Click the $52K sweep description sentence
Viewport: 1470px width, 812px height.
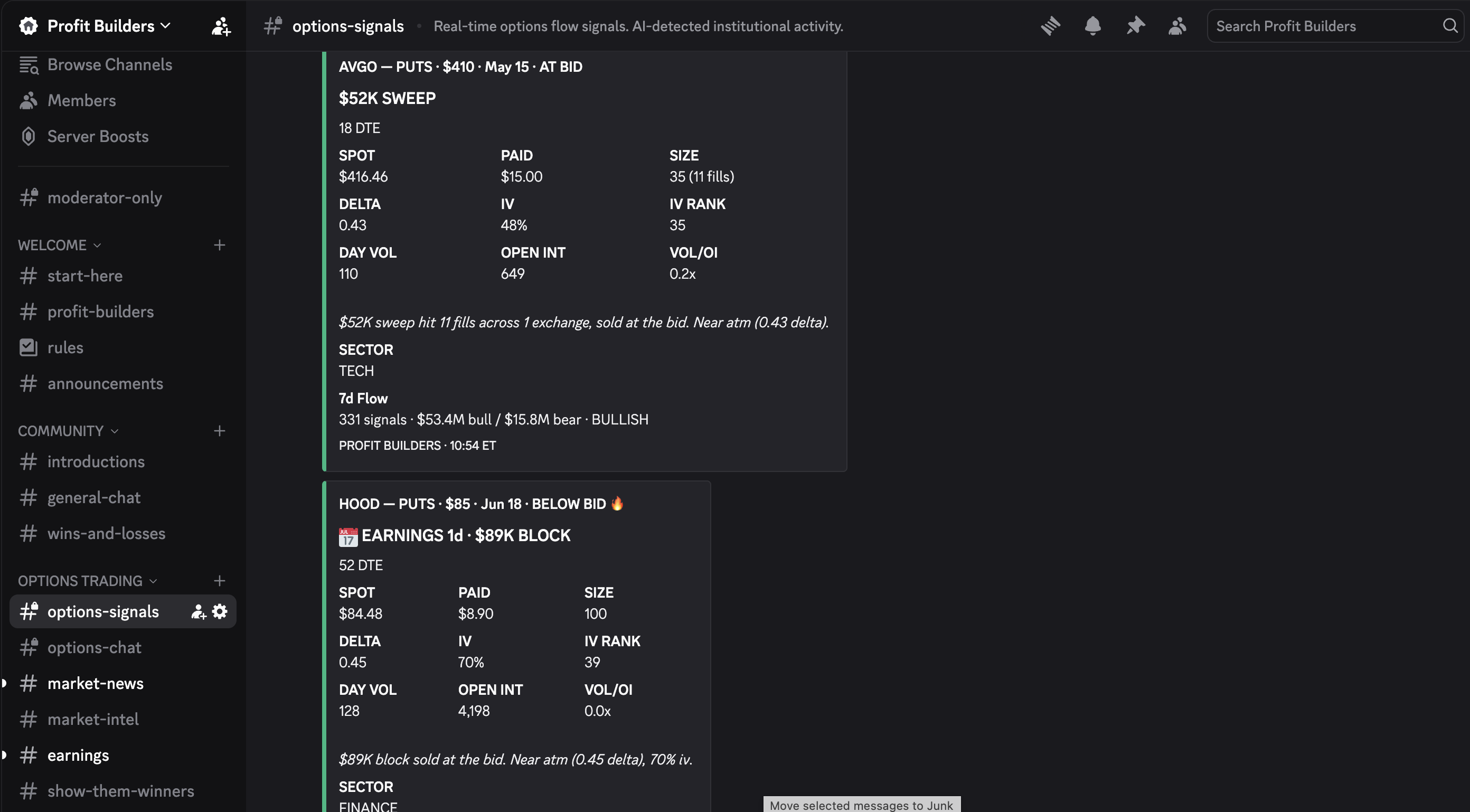pyautogui.click(x=584, y=323)
